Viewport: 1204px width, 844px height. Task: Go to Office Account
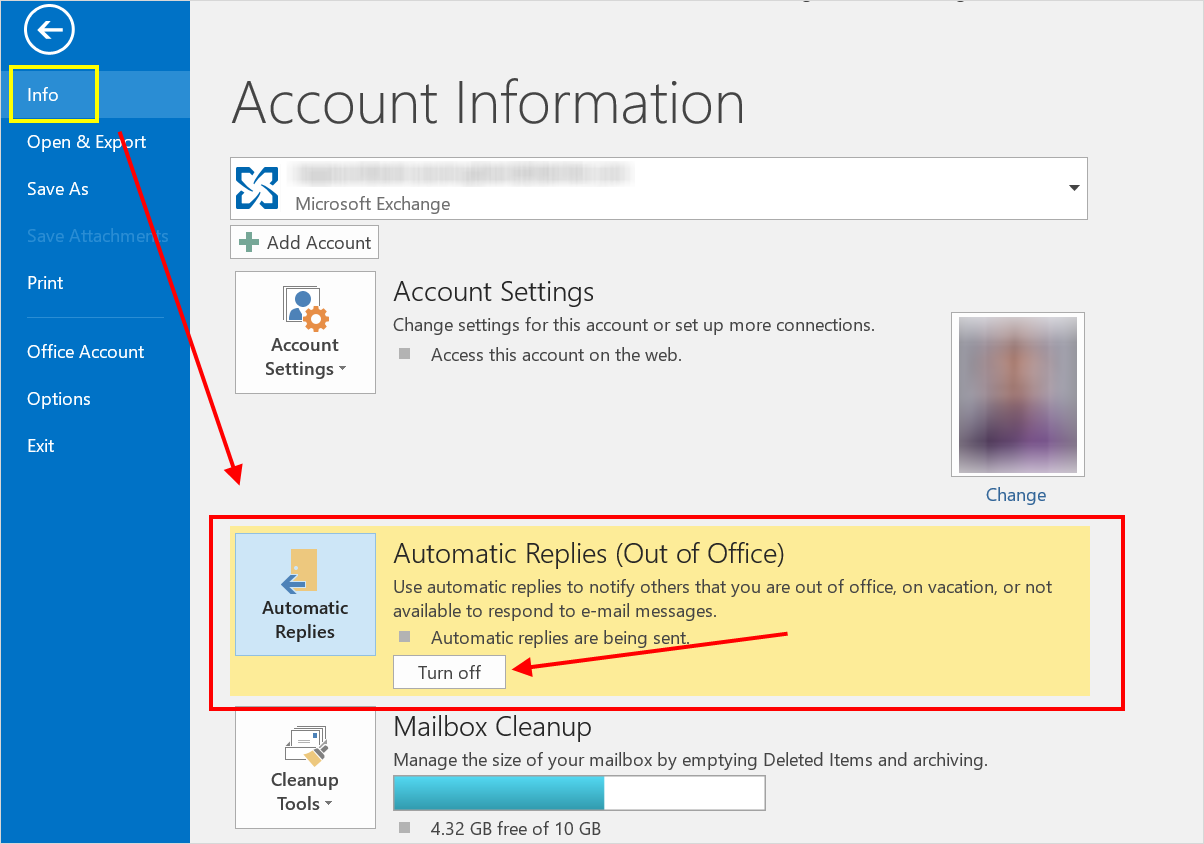[x=85, y=352]
